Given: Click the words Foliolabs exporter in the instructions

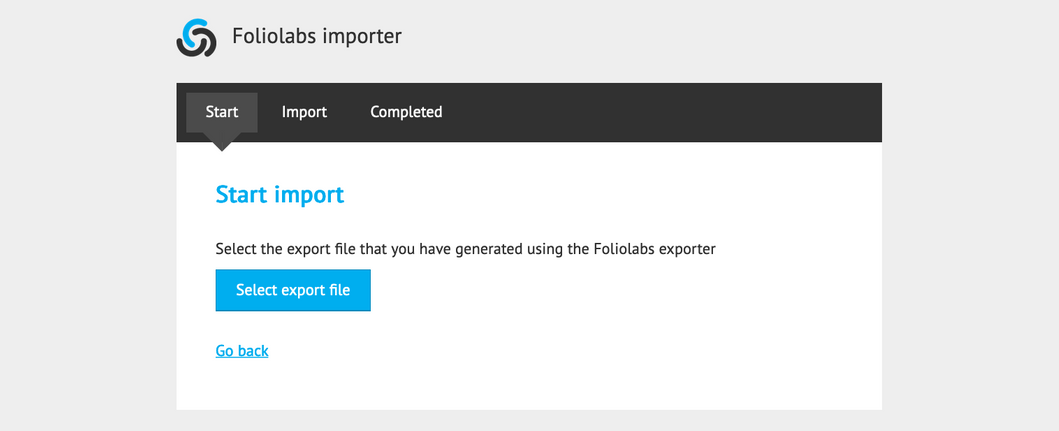Looking at the screenshot, I should 654,249.
